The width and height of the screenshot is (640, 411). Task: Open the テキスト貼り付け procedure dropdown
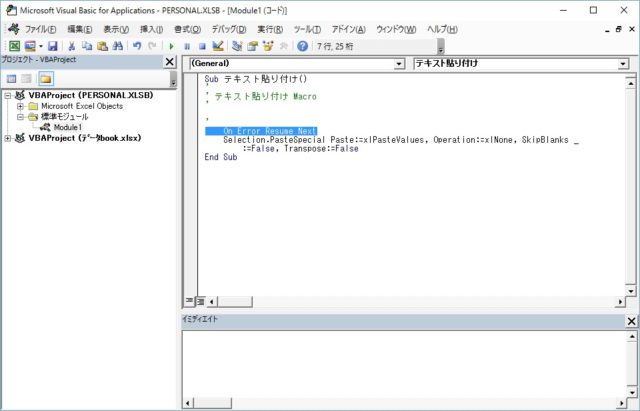point(623,64)
